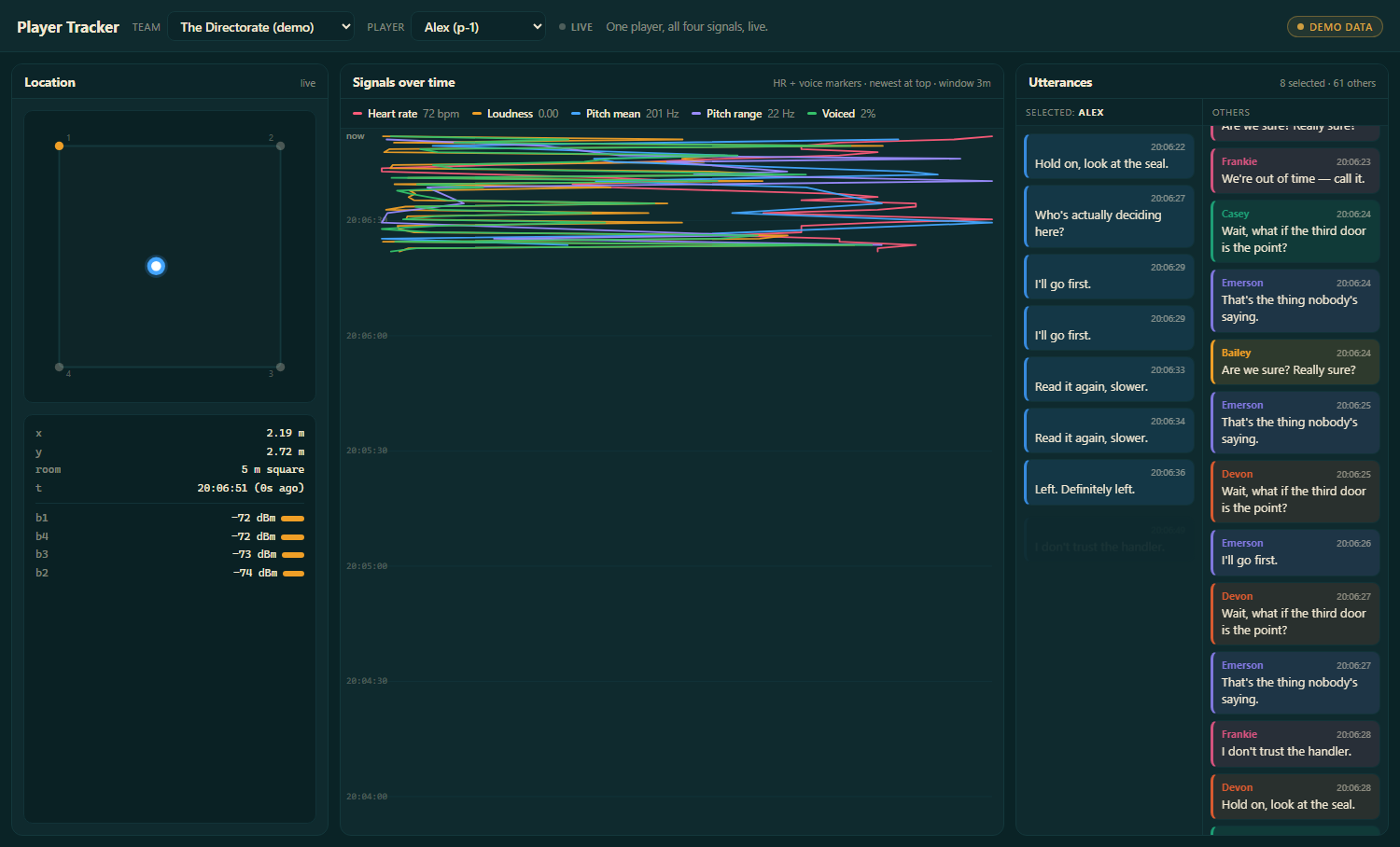The image size is (1400, 847).
Task: Click the '8 selected · 61 others' count
Action: tap(1327, 83)
